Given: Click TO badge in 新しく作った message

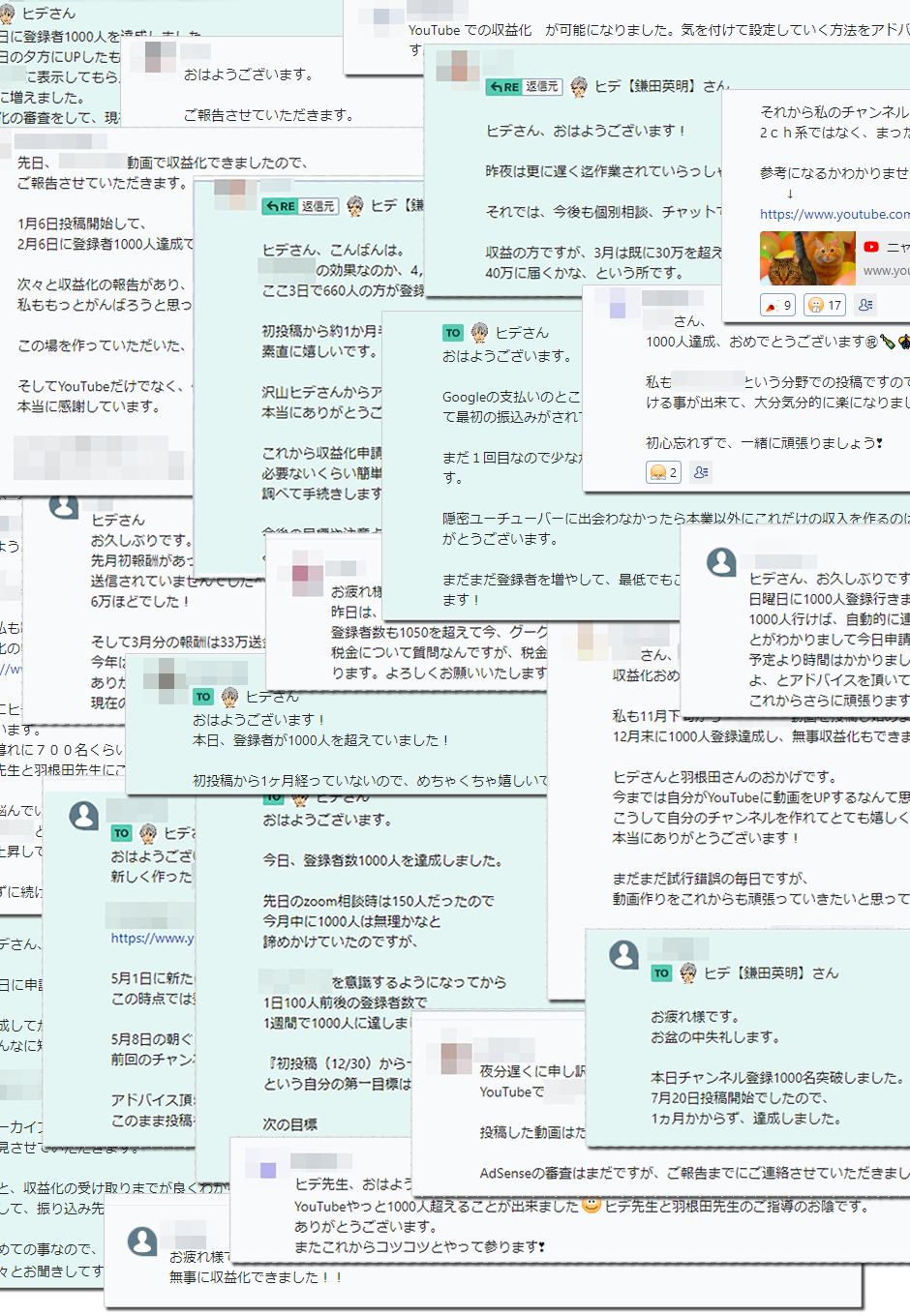Looking at the screenshot, I should point(121,833).
